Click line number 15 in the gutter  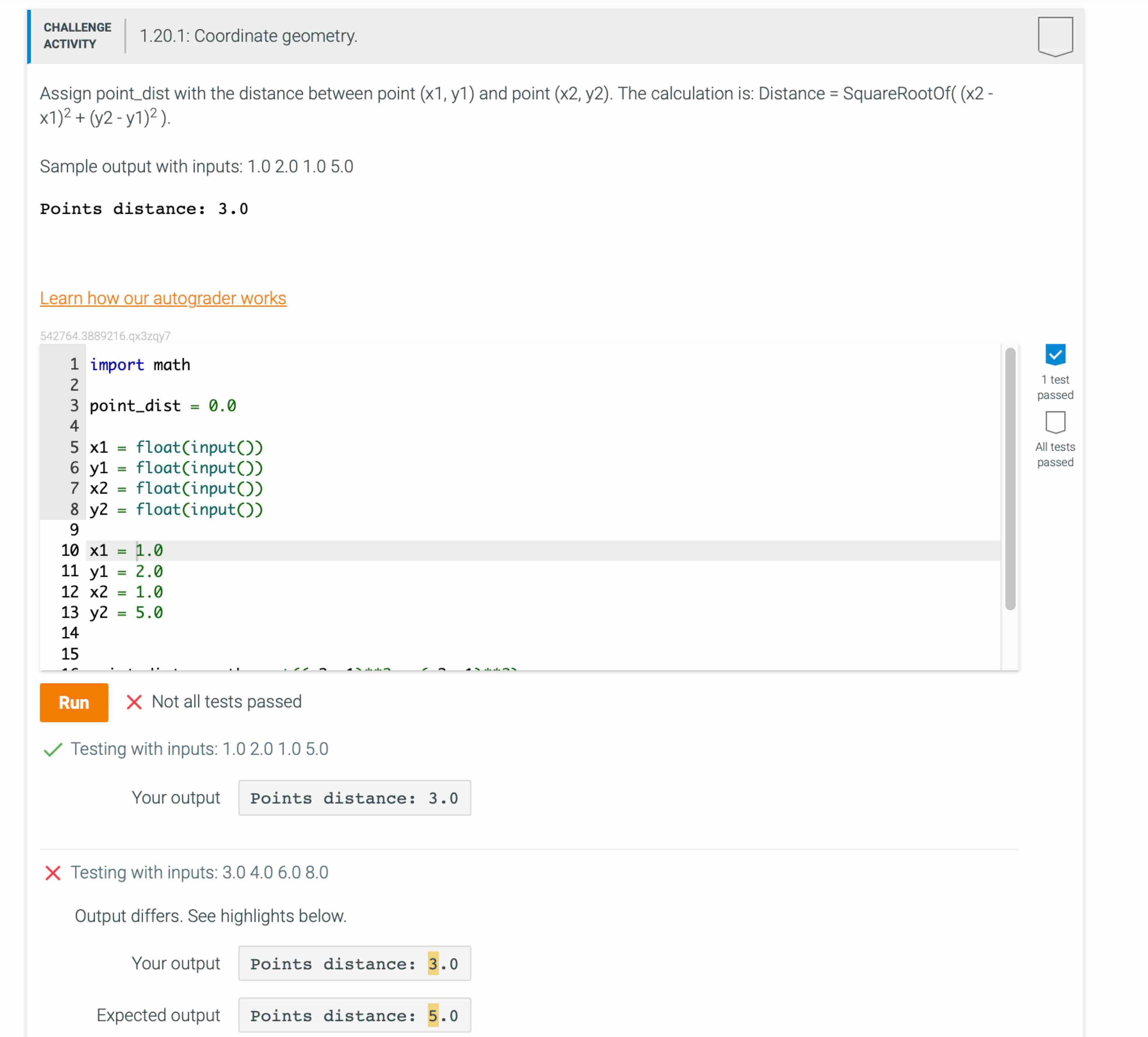pos(70,654)
